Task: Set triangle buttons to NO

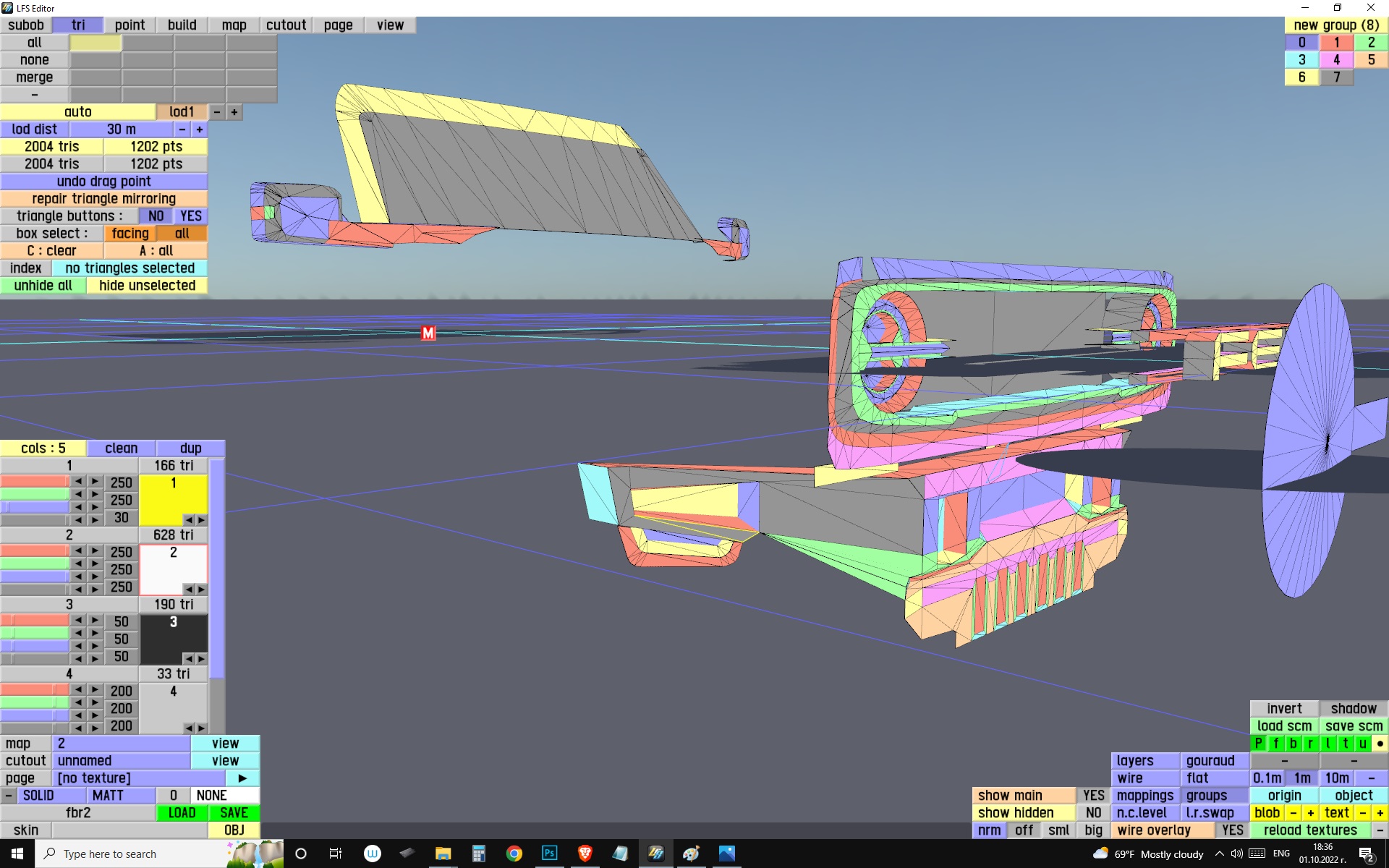Action: tap(156, 216)
